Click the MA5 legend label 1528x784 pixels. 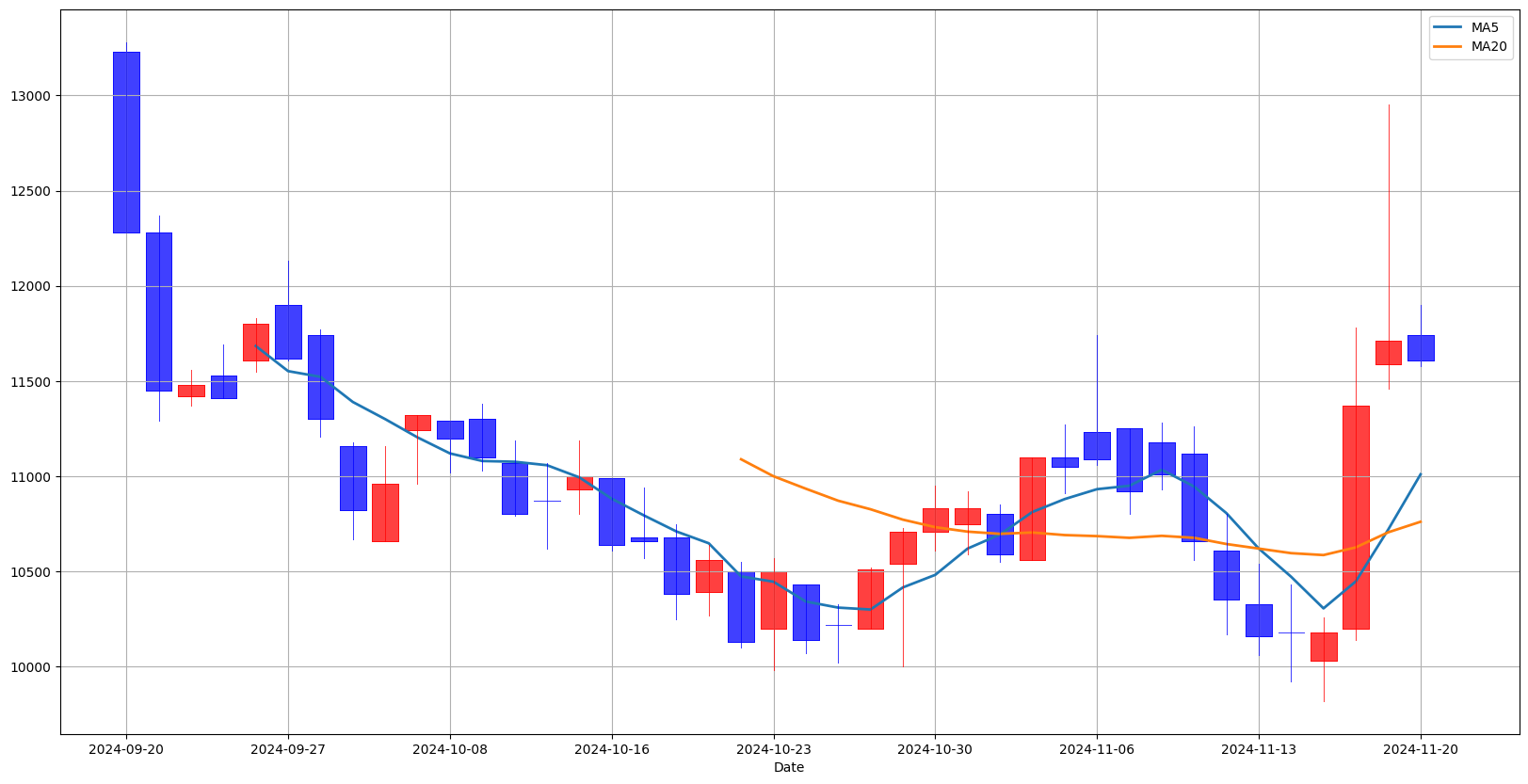1485,27
